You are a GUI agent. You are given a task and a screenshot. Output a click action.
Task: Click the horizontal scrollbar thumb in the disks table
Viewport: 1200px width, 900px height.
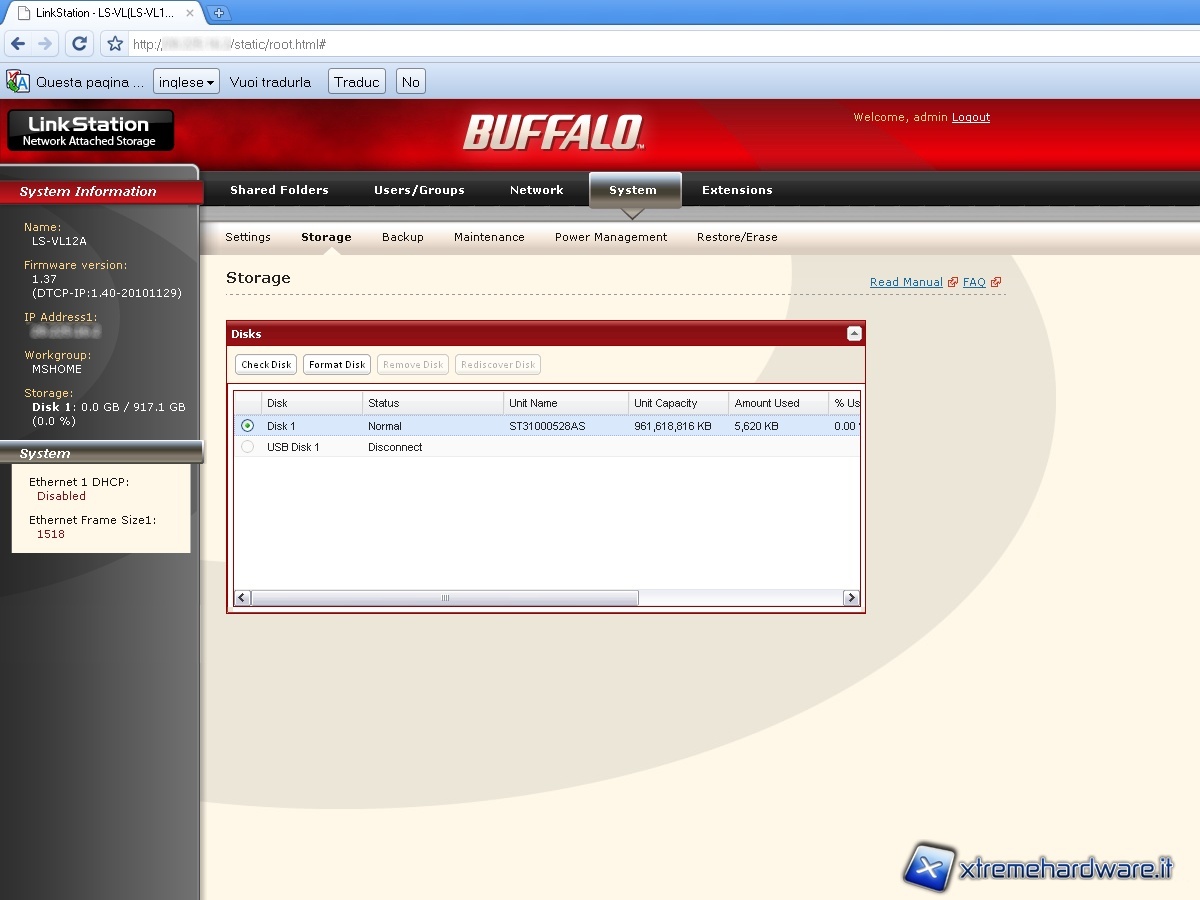click(x=445, y=598)
